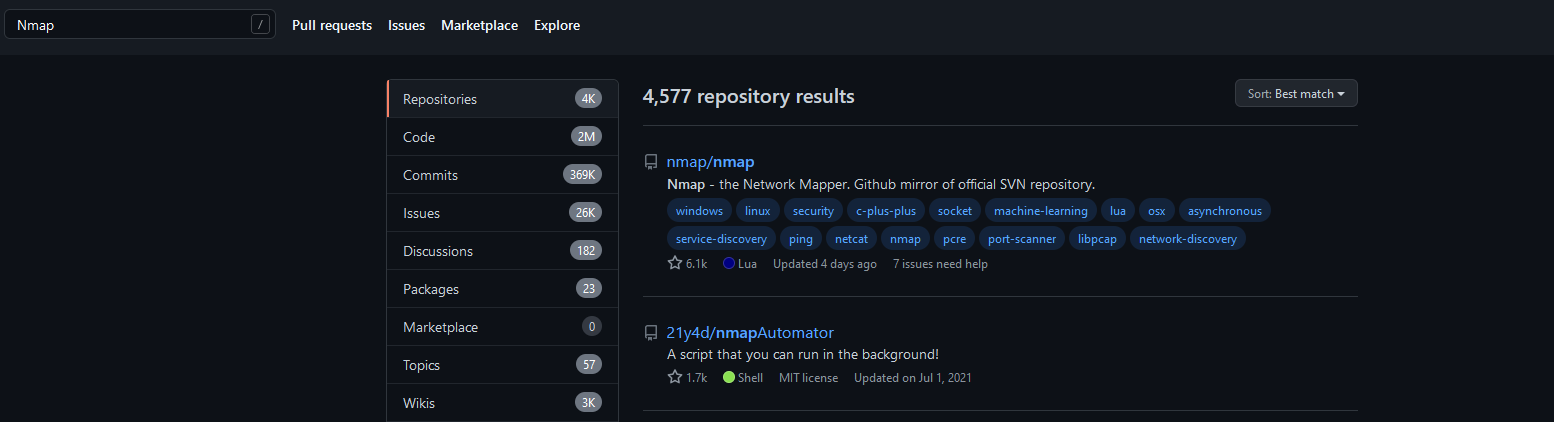Click the Updated on Jul 1, 2021 text
The width and height of the screenshot is (1554, 422).
(x=913, y=378)
